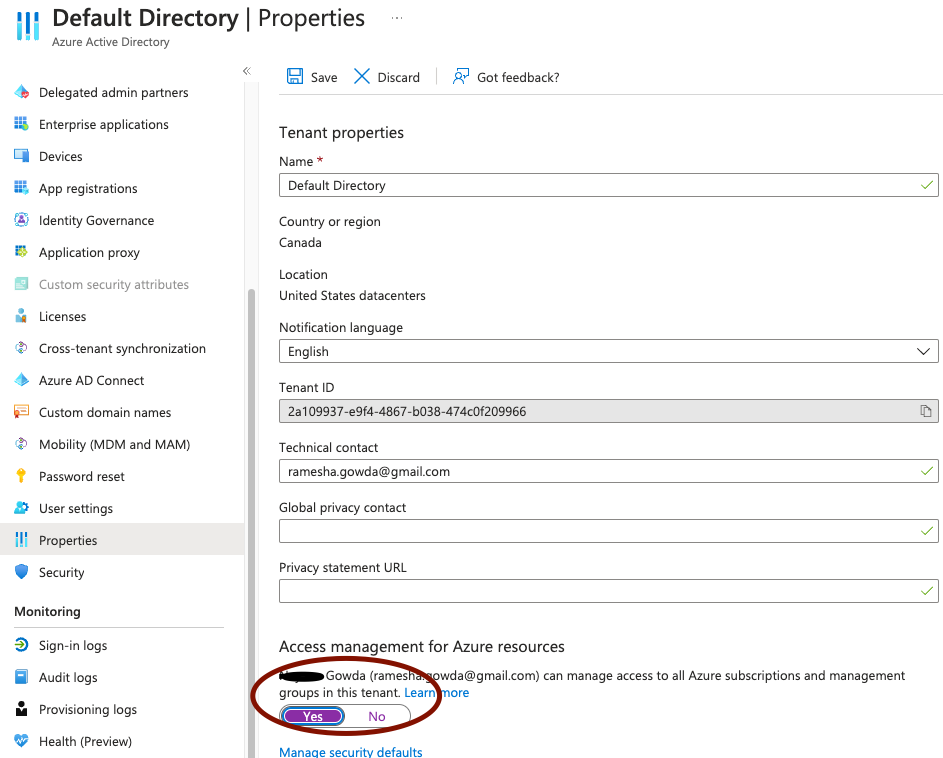Click the Save floppy disk icon

tap(295, 76)
